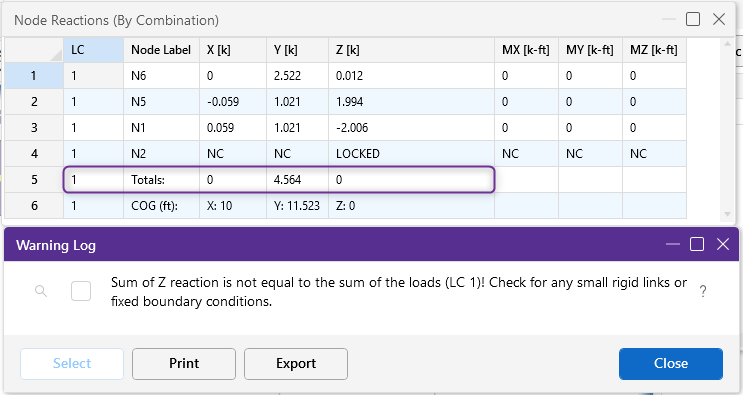743x395 pixels.
Task: Select the LC column header
Action: point(93,50)
